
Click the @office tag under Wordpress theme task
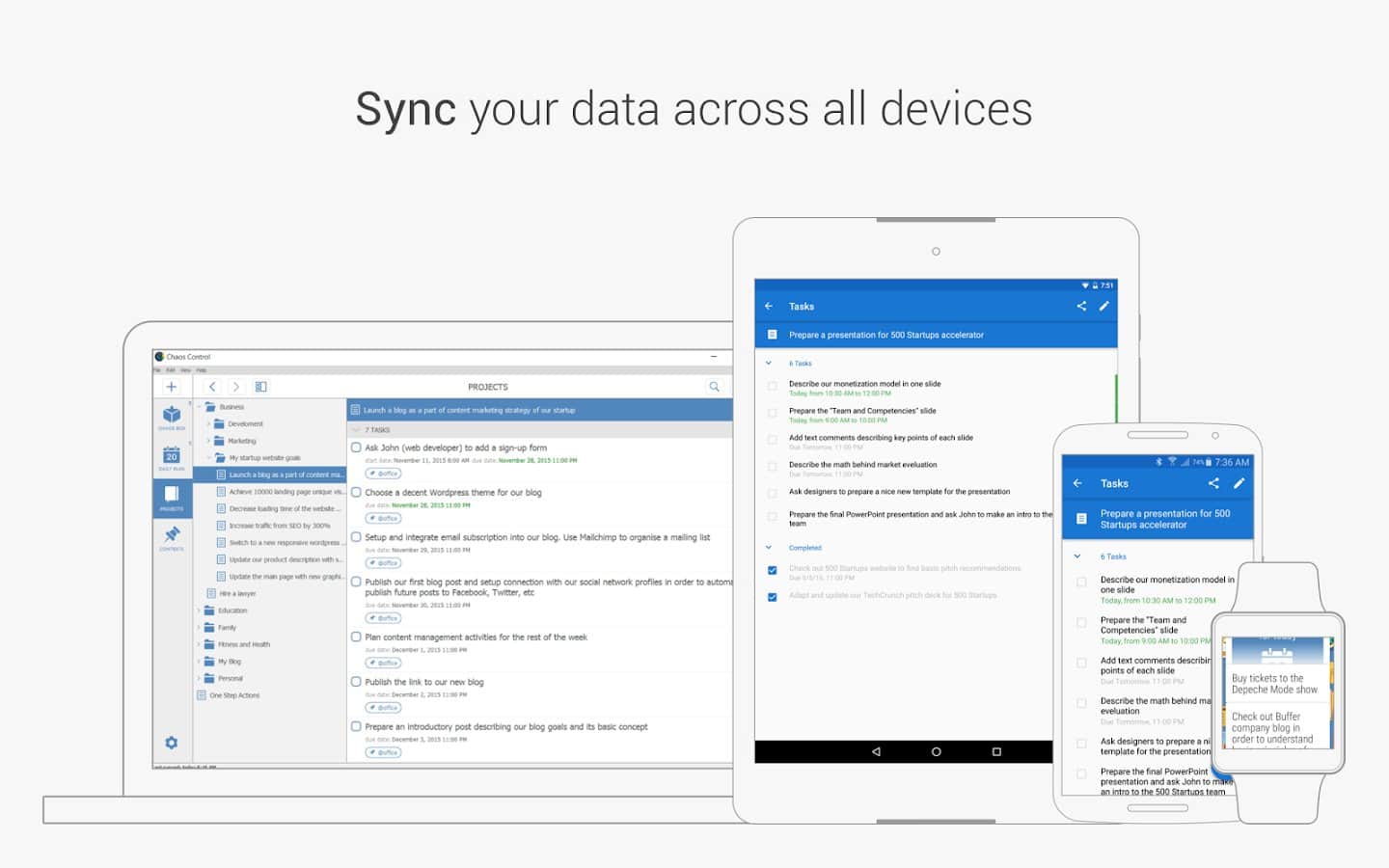click(x=383, y=518)
